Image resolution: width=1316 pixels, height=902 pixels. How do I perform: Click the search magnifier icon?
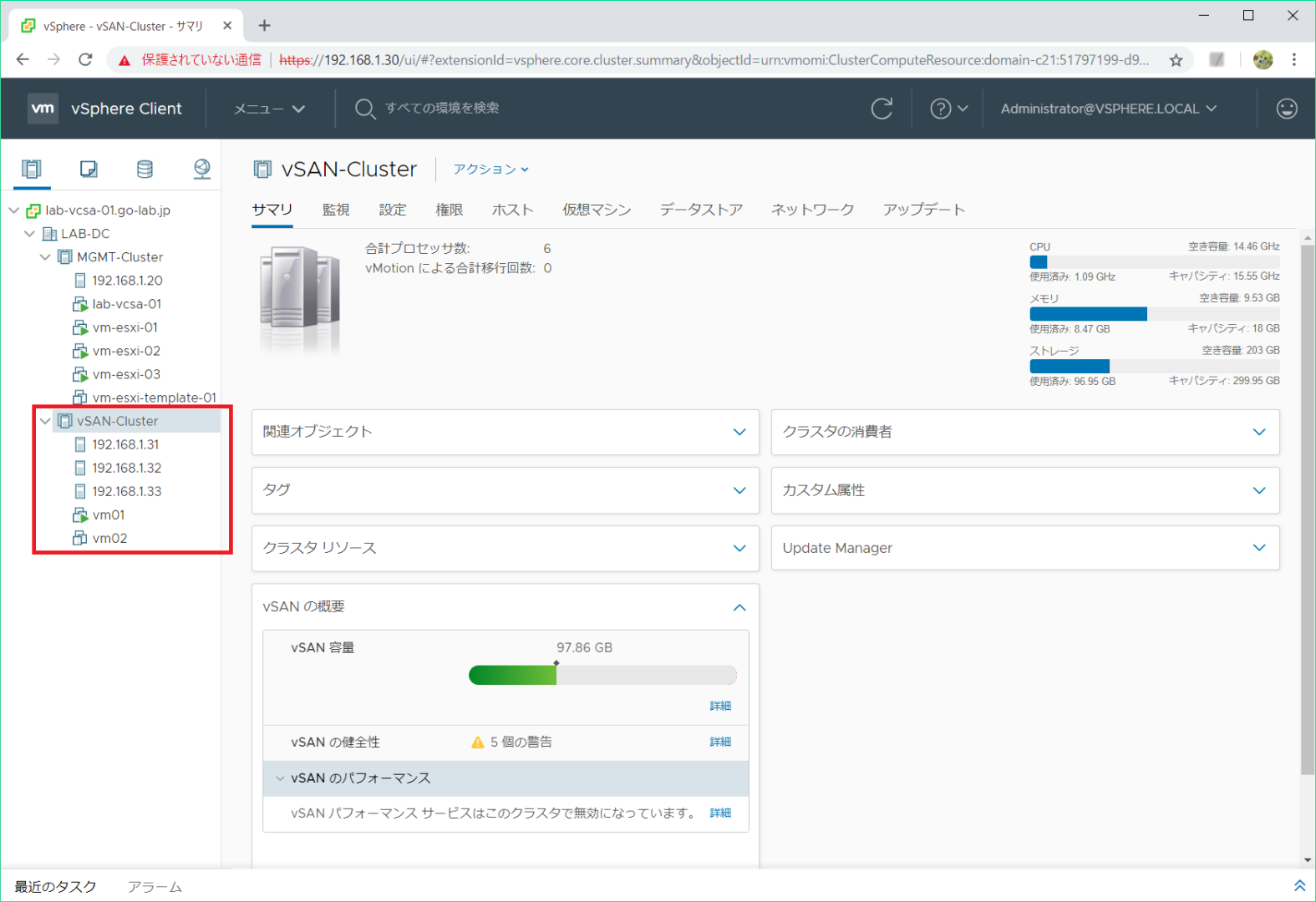pos(364,109)
